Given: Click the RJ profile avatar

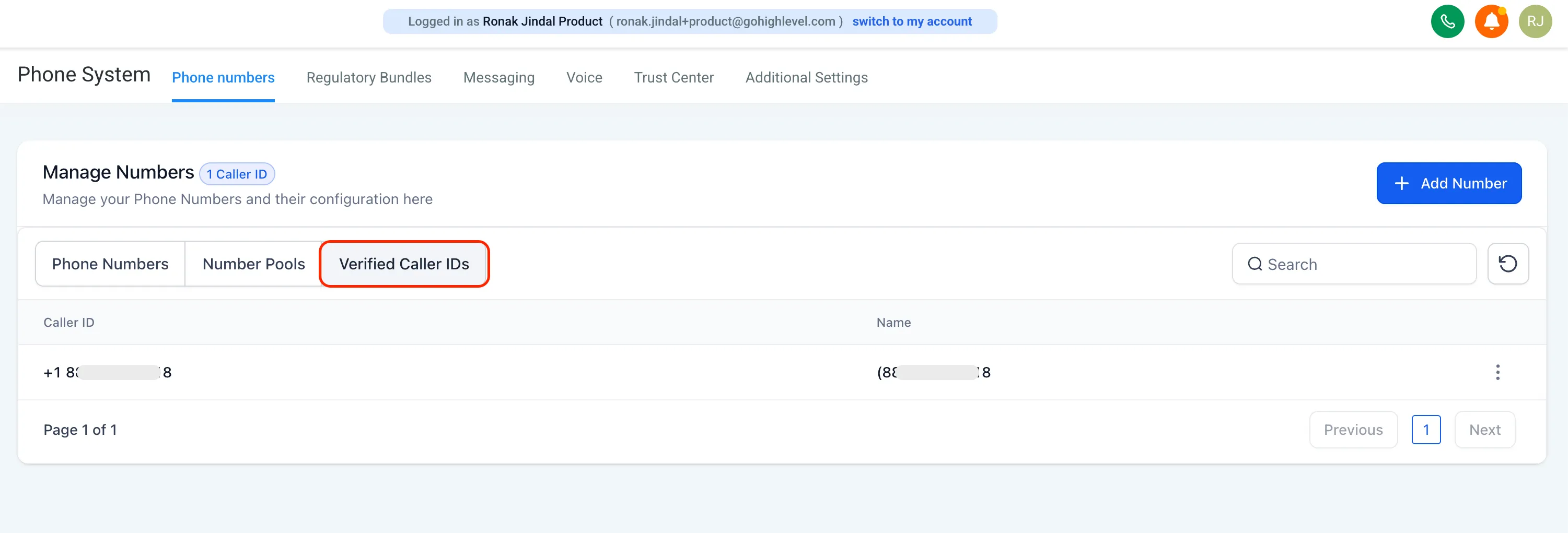Looking at the screenshot, I should tap(1535, 21).
